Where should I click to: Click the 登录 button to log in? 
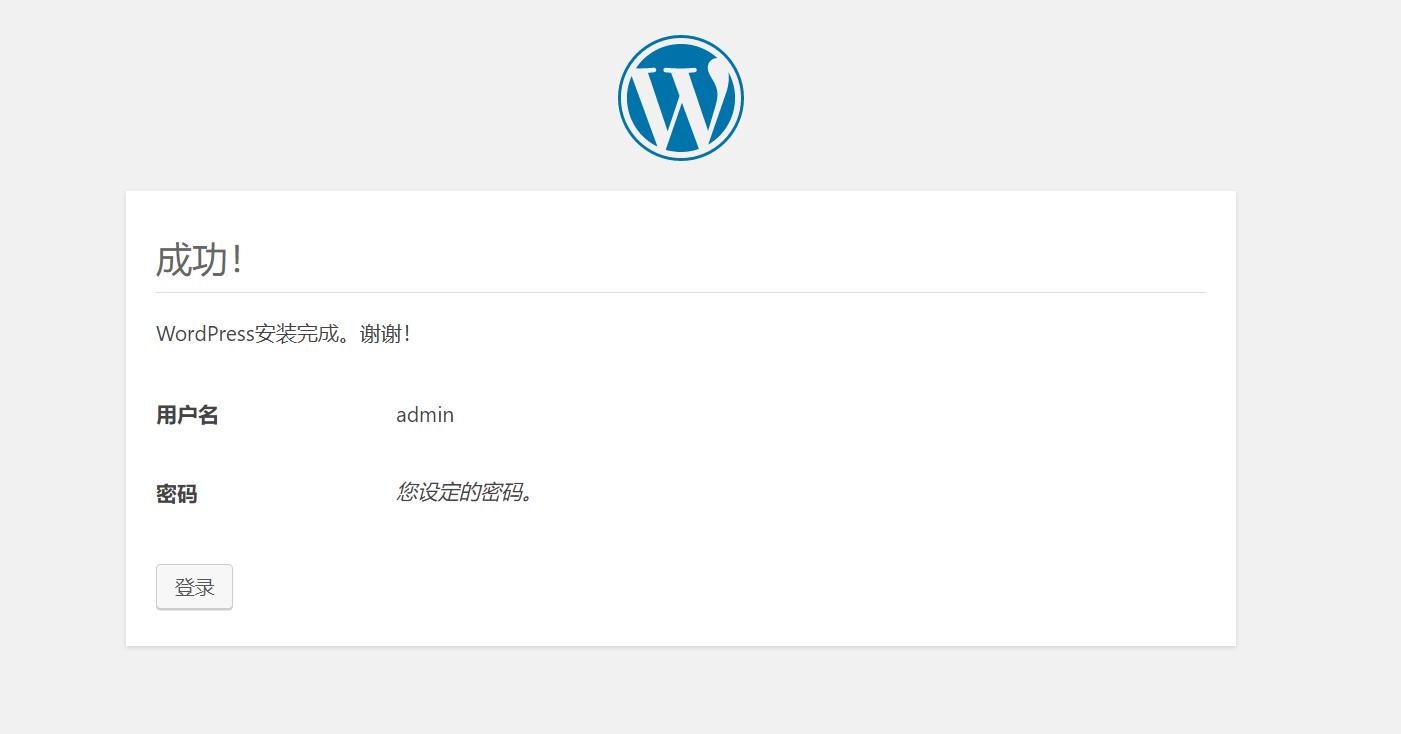194,587
